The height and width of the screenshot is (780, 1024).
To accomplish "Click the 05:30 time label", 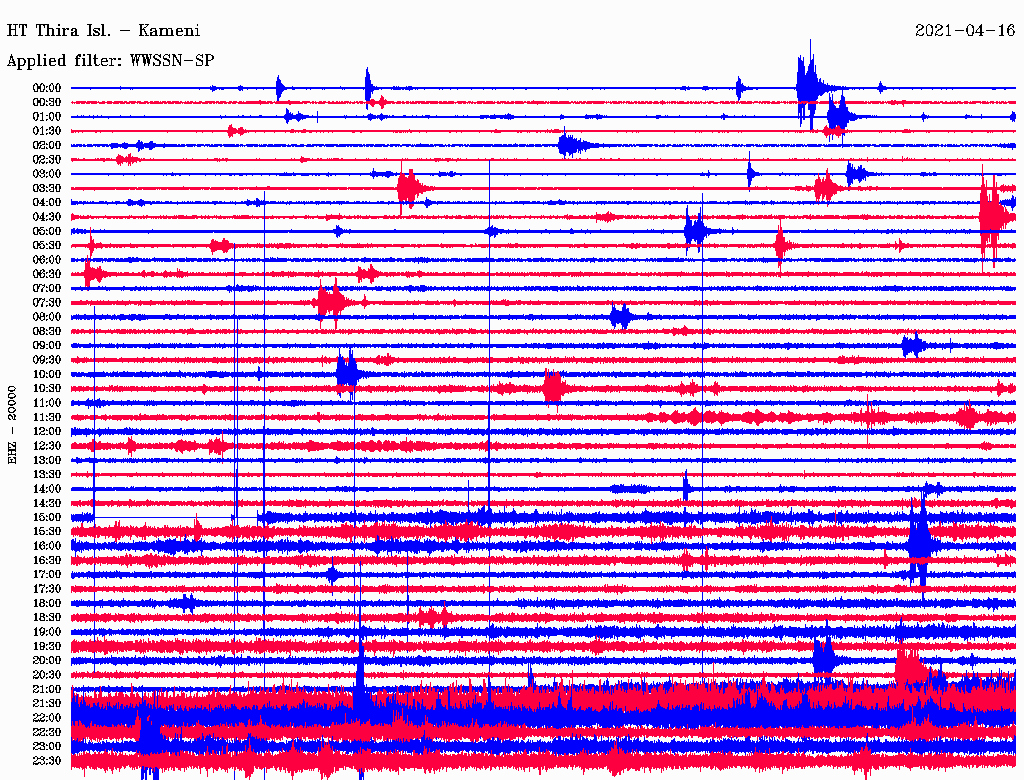I will coord(47,246).
